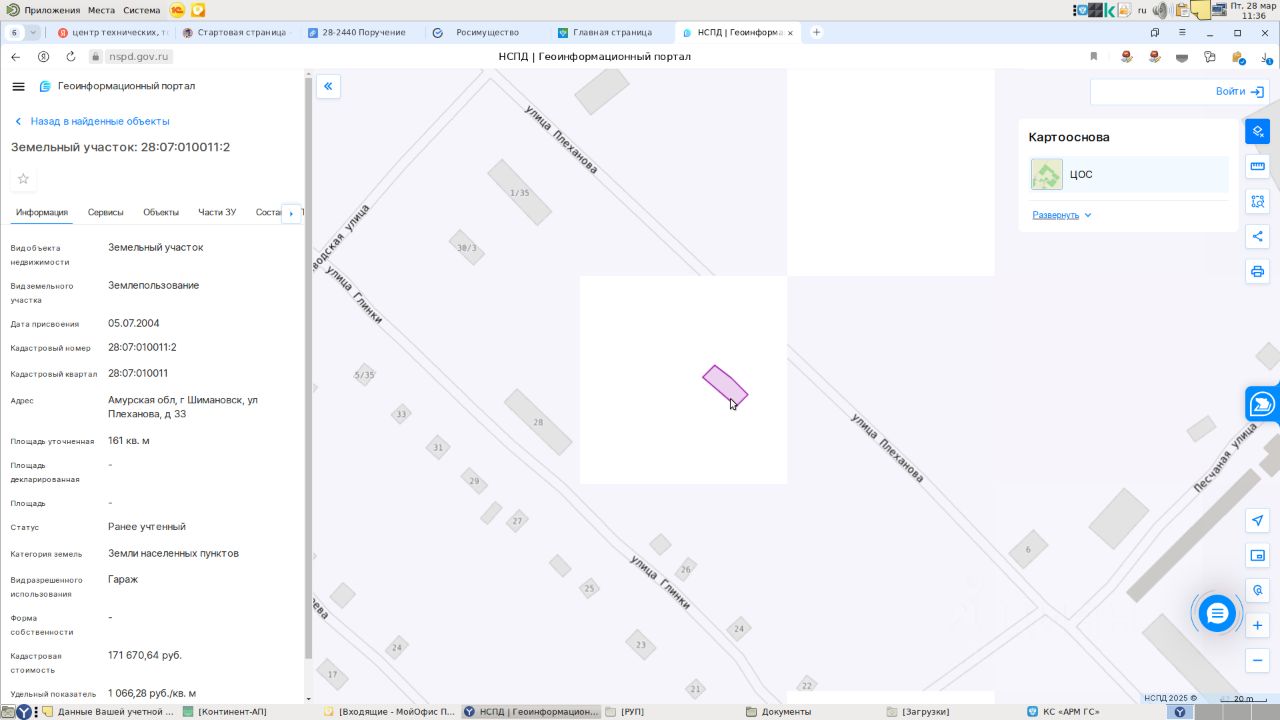Click the 1C icon in top system panel
Viewport: 1280px width, 720px height.
click(x=177, y=10)
